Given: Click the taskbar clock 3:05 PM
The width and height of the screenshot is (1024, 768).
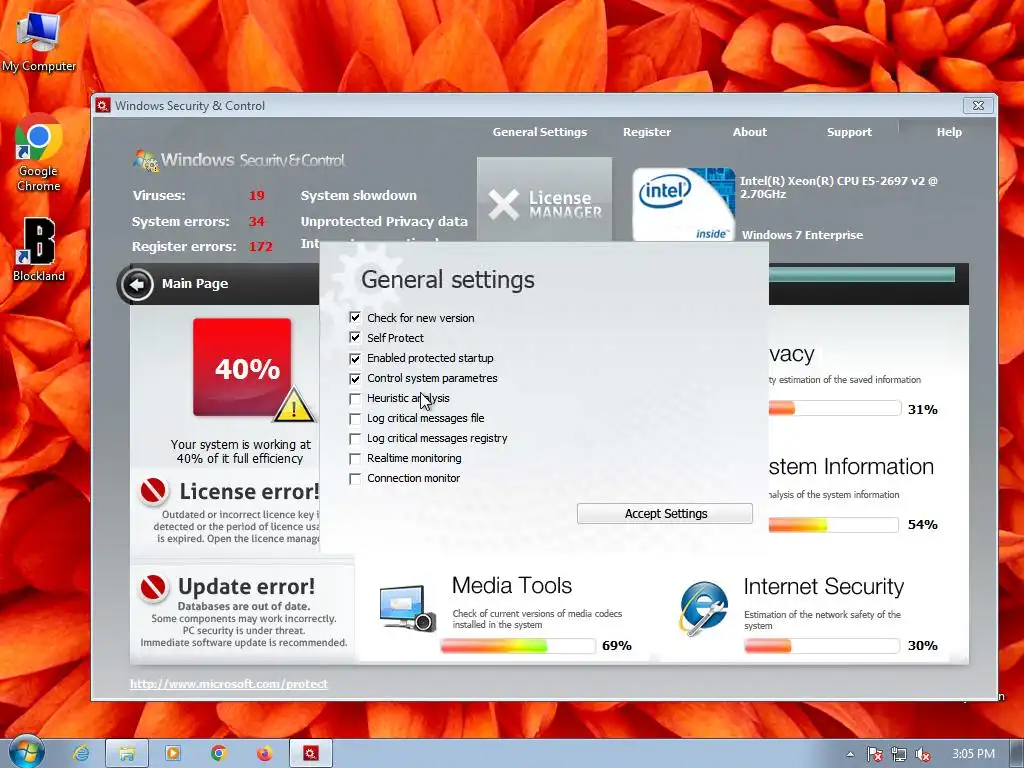Looking at the screenshot, I should point(973,754).
